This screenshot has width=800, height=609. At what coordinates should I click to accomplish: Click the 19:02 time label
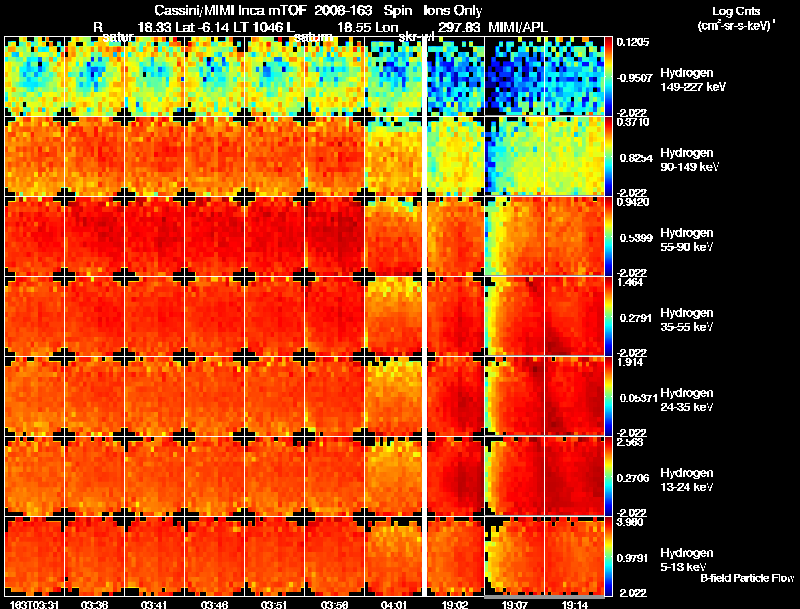(454, 604)
